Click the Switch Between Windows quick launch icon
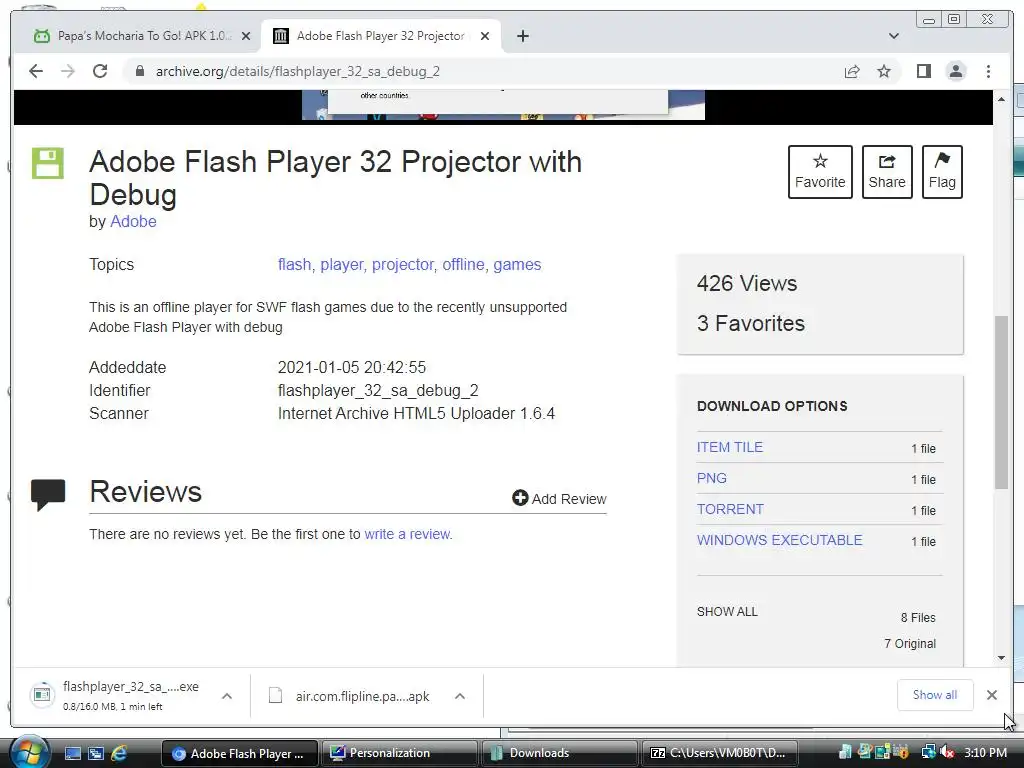Screen dimensions: 1024x768 coord(95,753)
